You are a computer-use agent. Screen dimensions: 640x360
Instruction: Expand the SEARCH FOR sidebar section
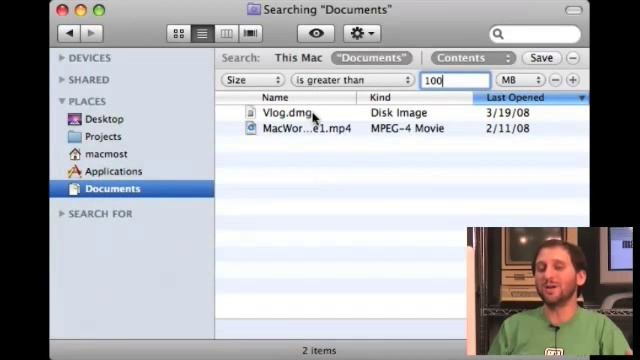[x=62, y=213]
